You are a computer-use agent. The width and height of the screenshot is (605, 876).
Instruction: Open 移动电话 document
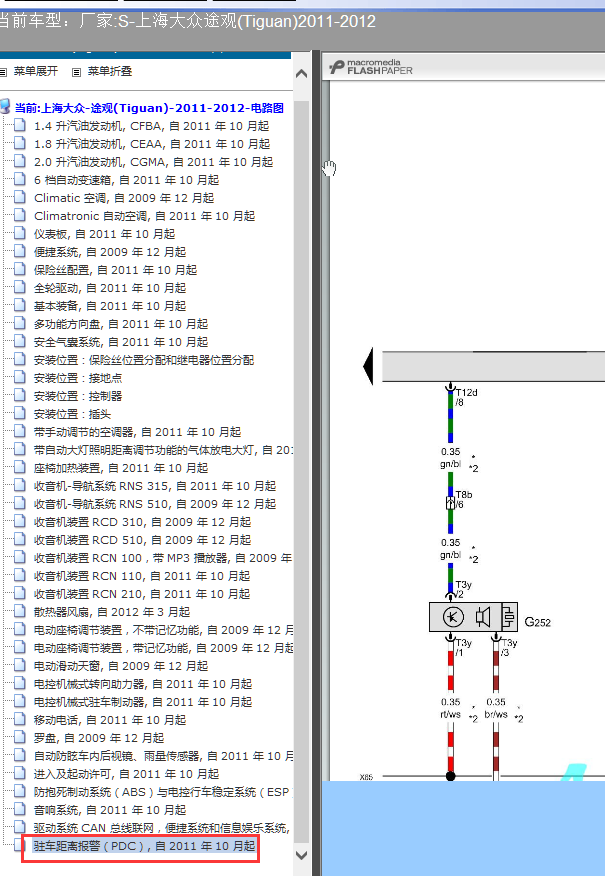[110, 720]
